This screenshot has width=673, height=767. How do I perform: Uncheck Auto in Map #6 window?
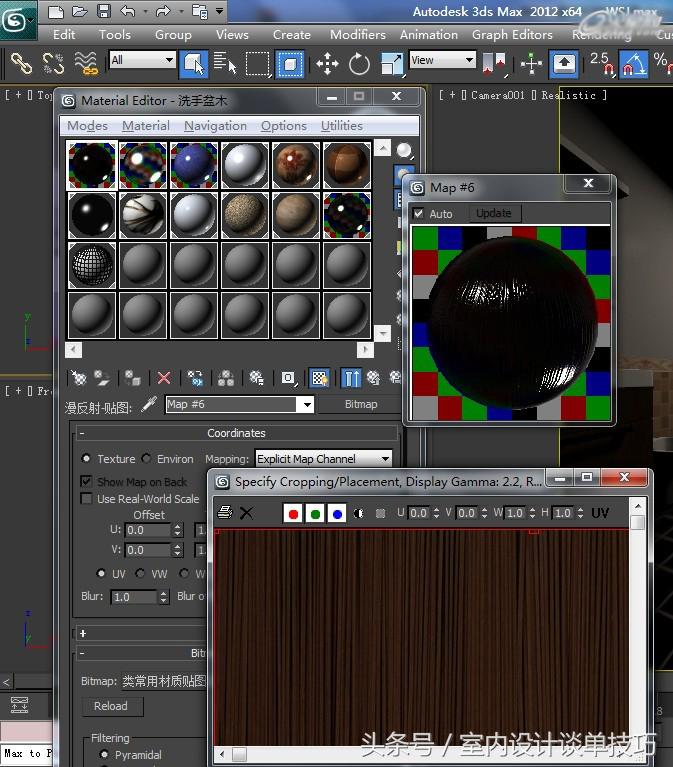418,213
